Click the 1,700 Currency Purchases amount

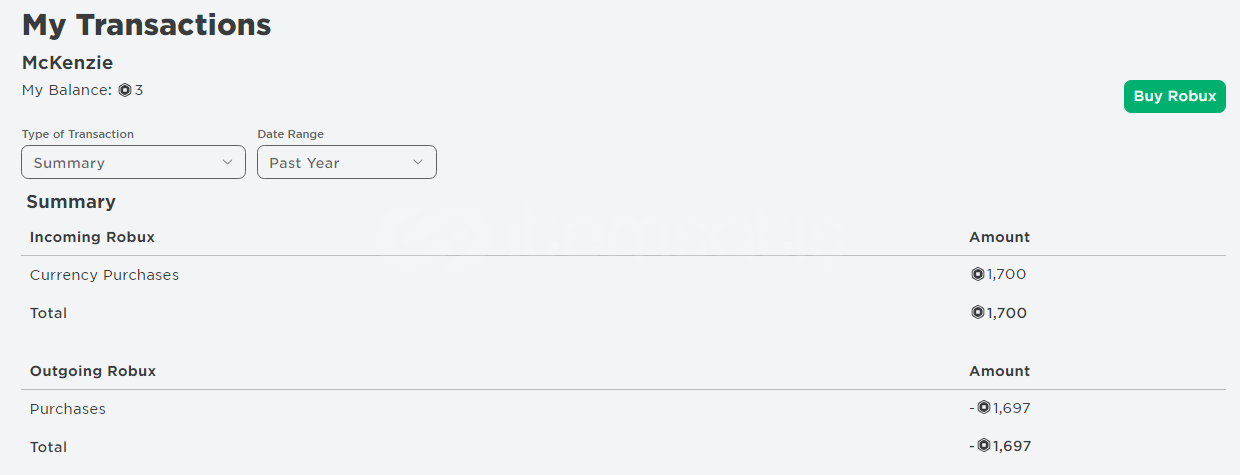tap(1006, 275)
